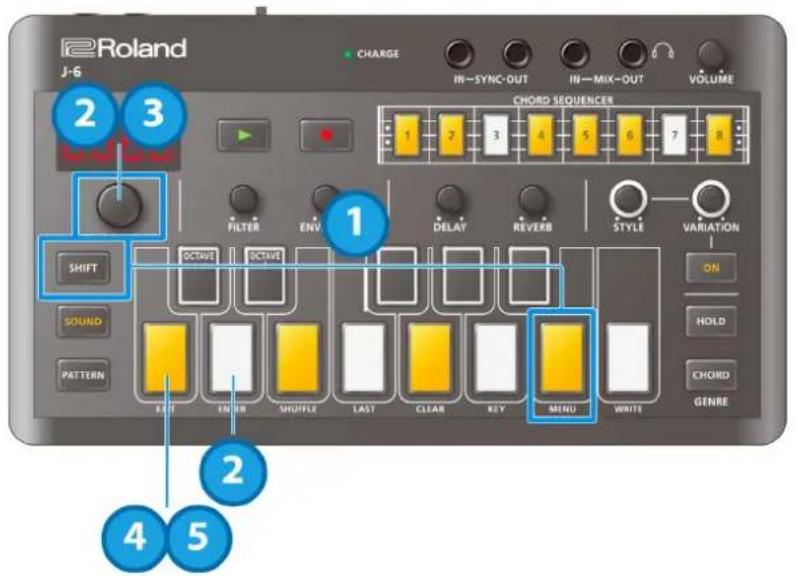Click the Roland logo
Image resolution: width=795 pixels, height=576 pixels.
tap(124, 48)
